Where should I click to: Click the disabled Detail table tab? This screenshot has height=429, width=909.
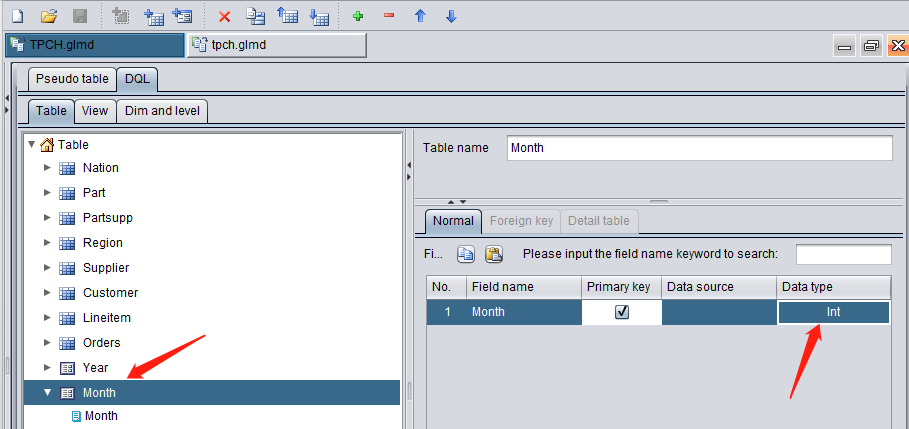[599, 221]
